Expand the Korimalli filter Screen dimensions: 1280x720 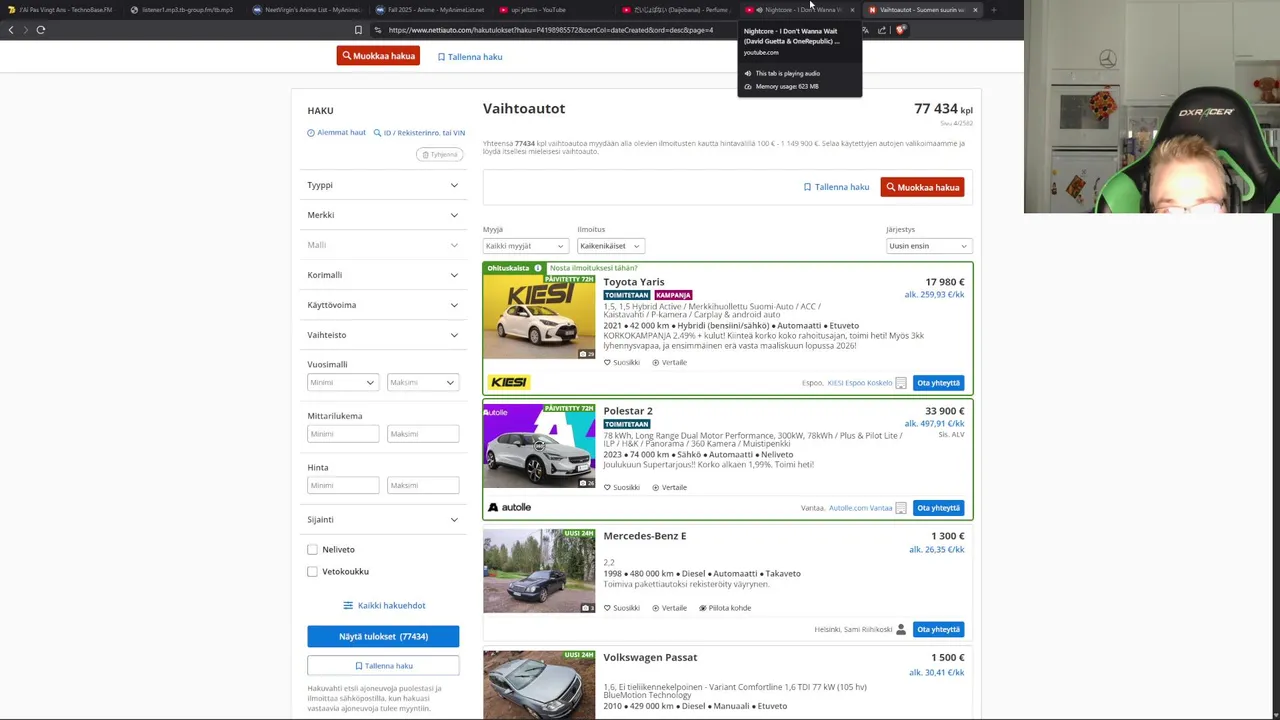[x=383, y=275]
